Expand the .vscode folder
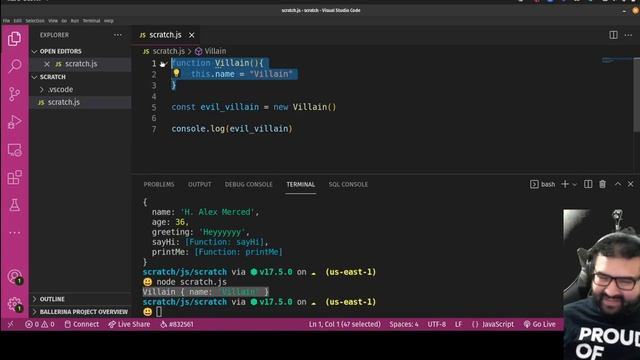Viewport: 640px width, 360px height. [80, 89]
